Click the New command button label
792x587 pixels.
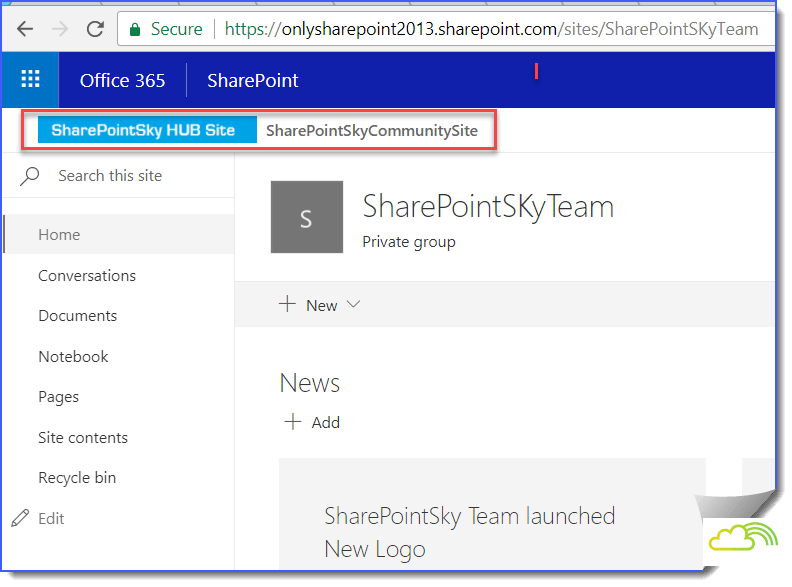tap(322, 306)
